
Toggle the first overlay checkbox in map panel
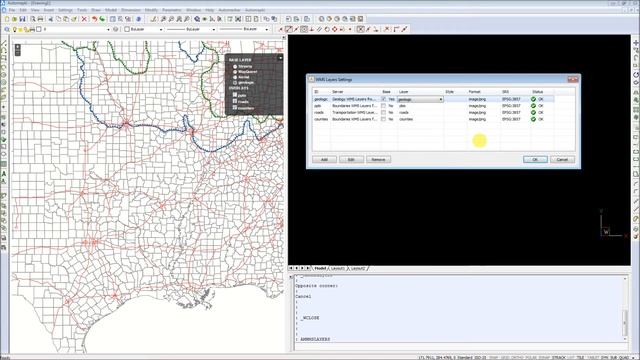(x=235, y=95)
